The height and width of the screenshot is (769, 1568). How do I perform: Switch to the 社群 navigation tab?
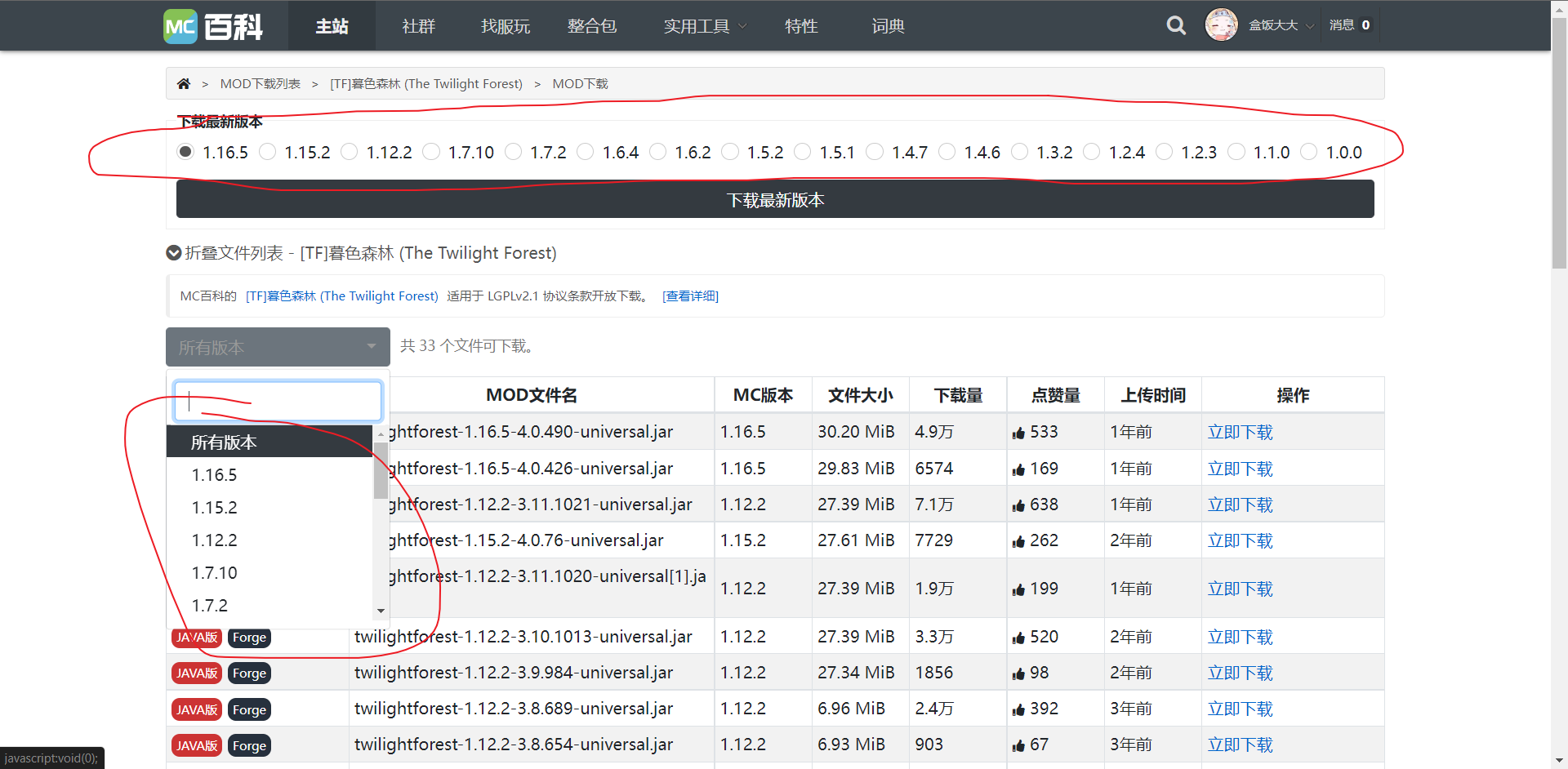click(x=418, y=26)
